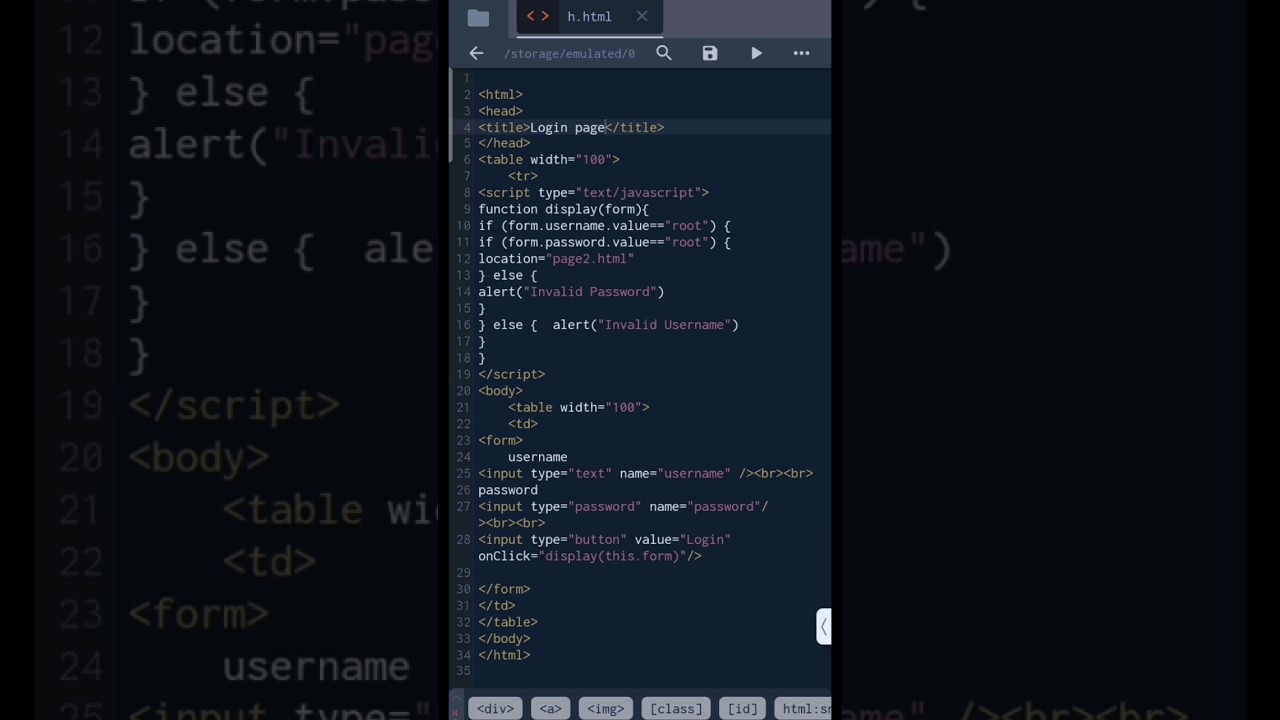Image resolution: width=1280 pixels, height=720 pixels.
Task: Insert the <img> snippet
Action: pos(605,709)
